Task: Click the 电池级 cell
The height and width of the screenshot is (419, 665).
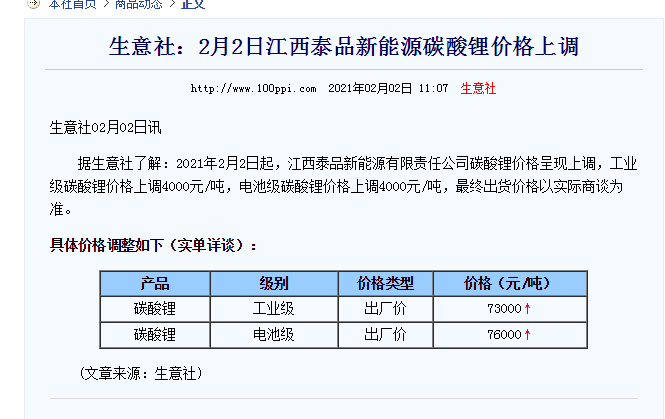Action: click(274, 335)
